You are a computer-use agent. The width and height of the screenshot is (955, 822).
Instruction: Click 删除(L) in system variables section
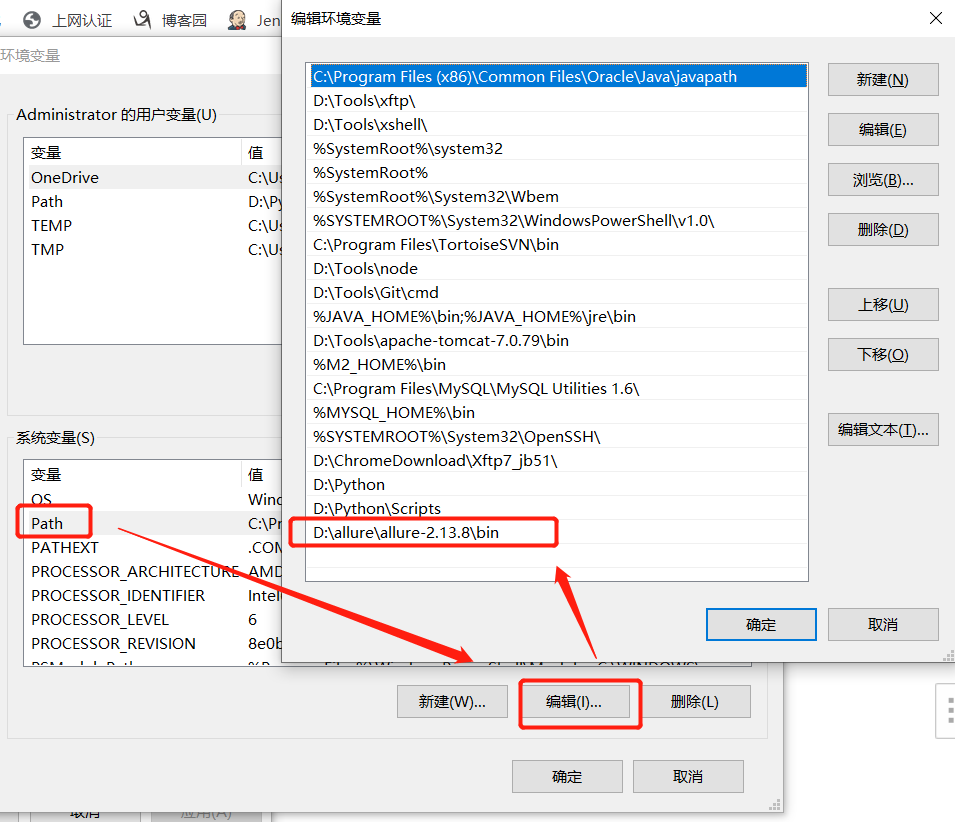(x=695, y=701)
